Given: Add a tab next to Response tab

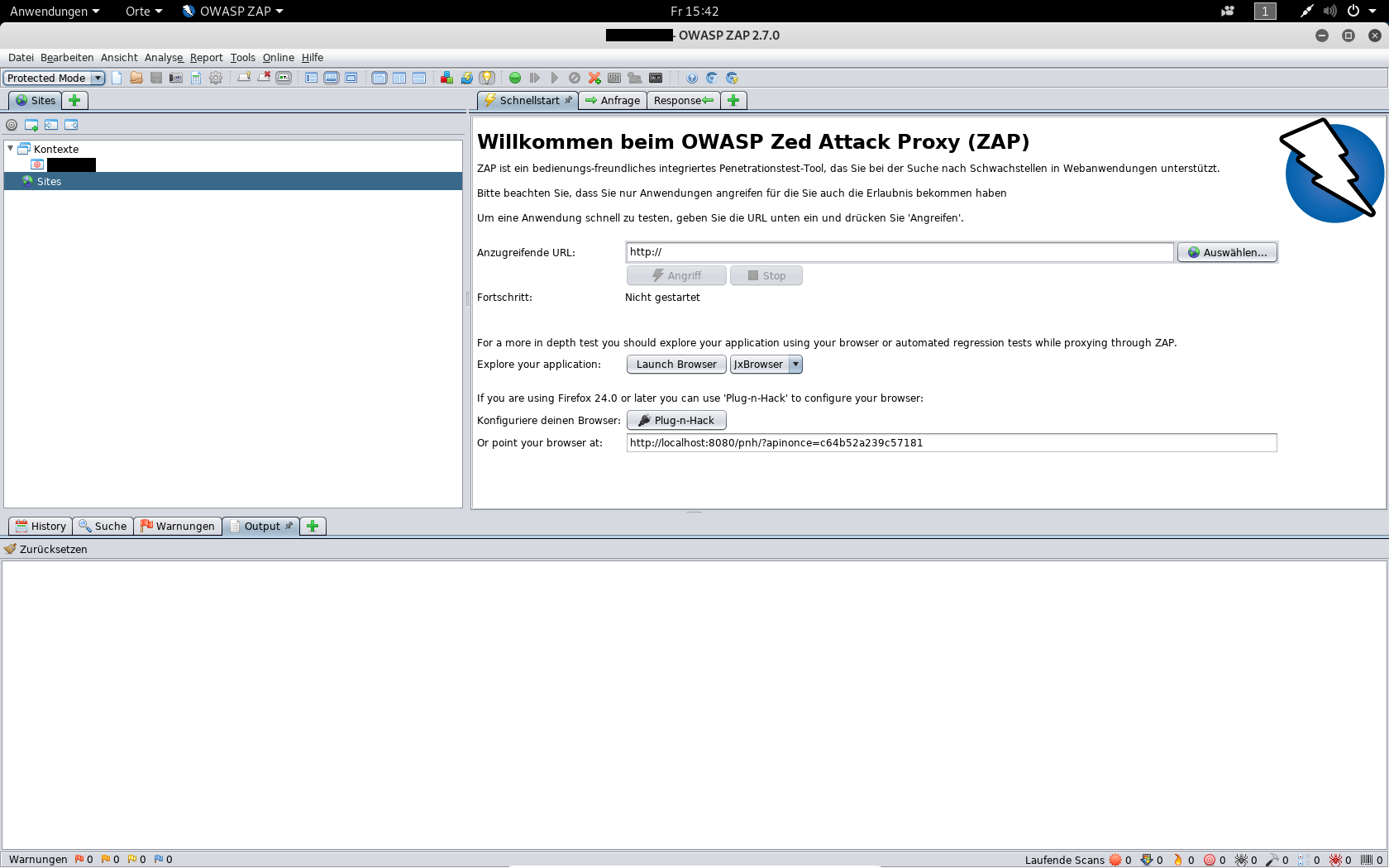Looking at the screenshot, I should pos(733,100).
